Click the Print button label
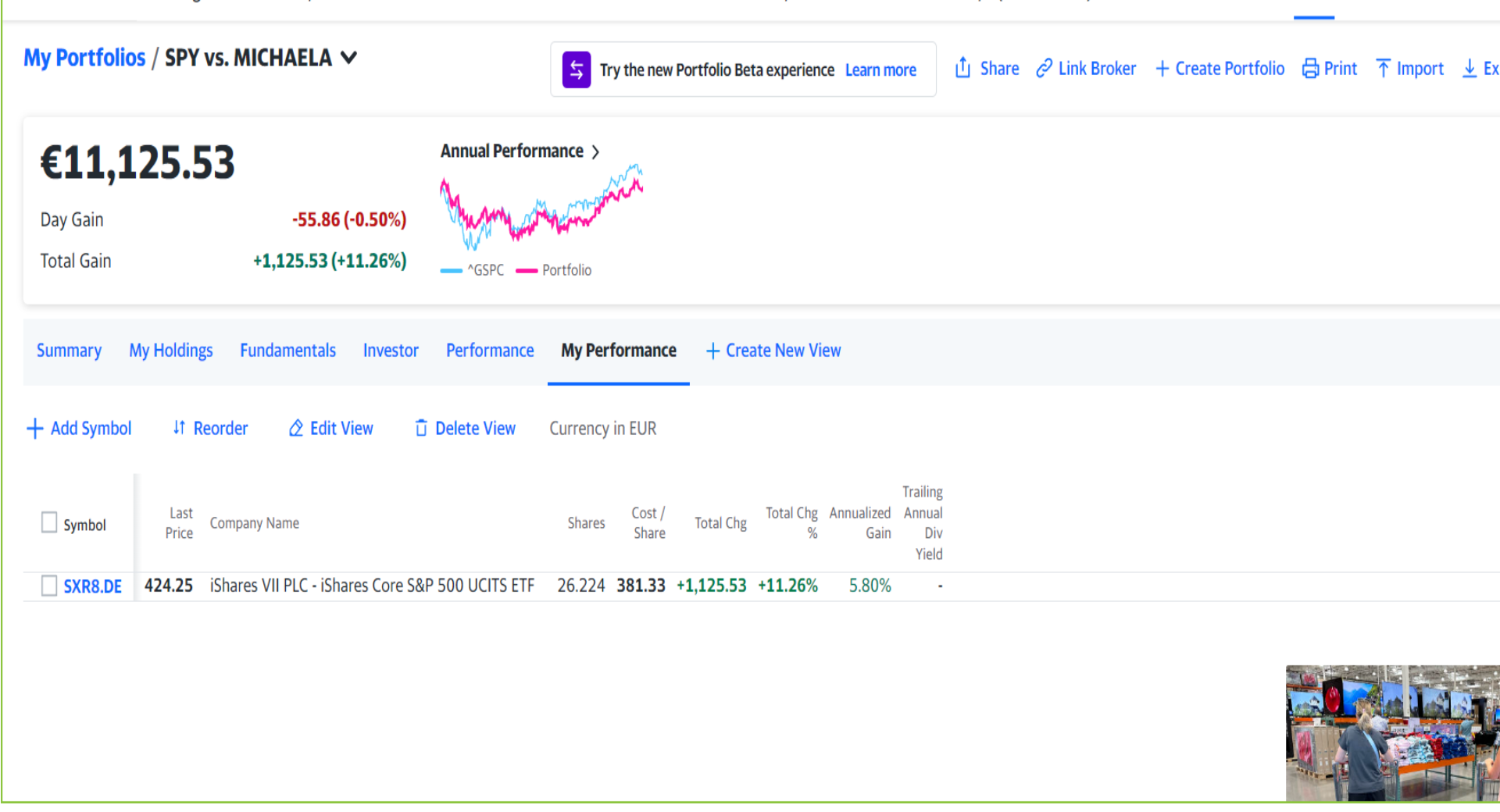1500x812 pixels. click(x=1341, y=69)
